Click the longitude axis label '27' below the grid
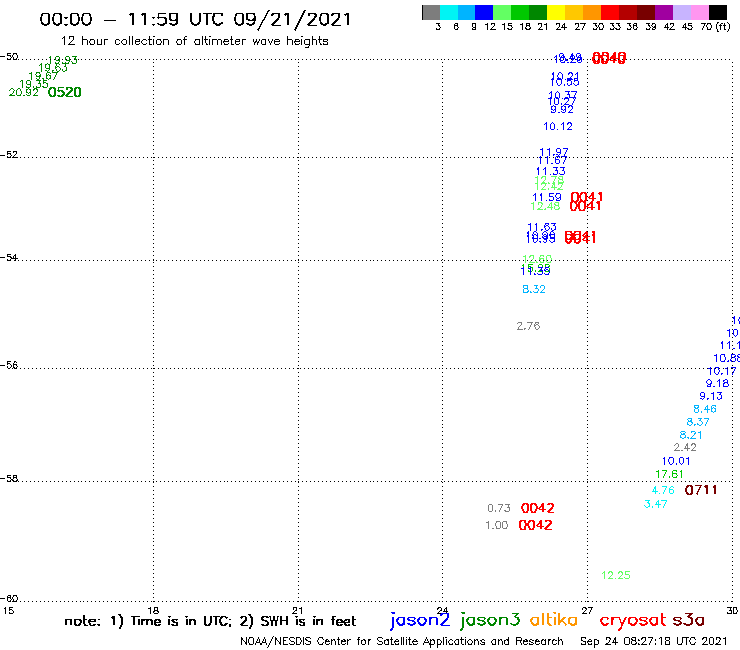This screenshot has height=650, width=740. click(587, 610)
